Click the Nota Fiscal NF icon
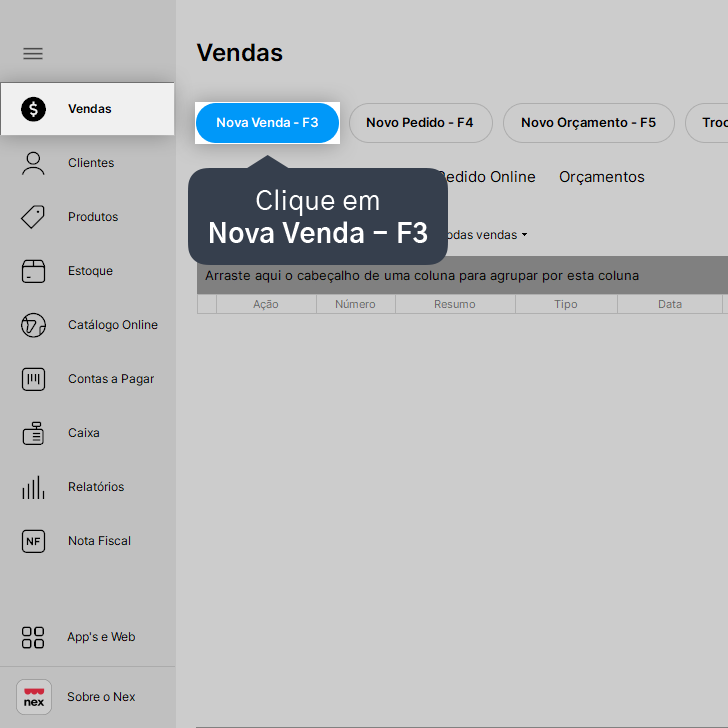This screenshot has width=728, height=728. click(x=33, y=541)
